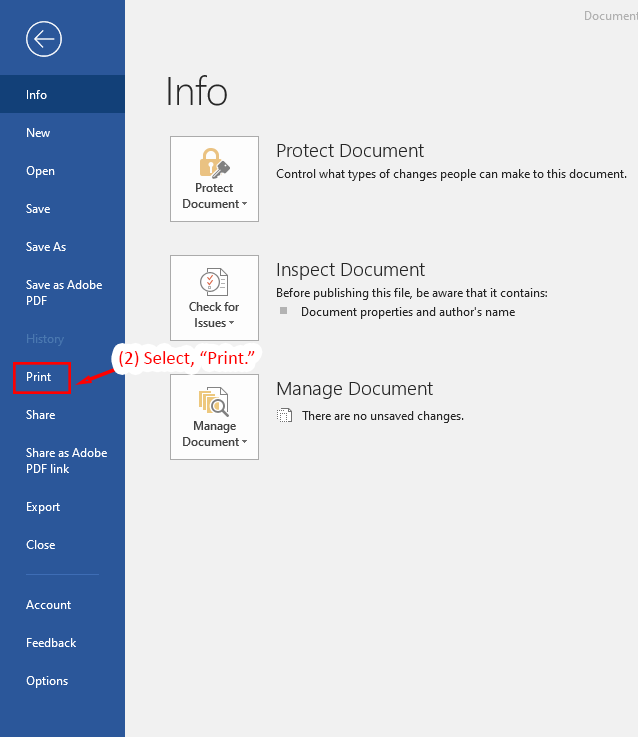The width and height of the screenshot is (638, 737).
Task: Close the current document via Close
Action: pos(63,545)
